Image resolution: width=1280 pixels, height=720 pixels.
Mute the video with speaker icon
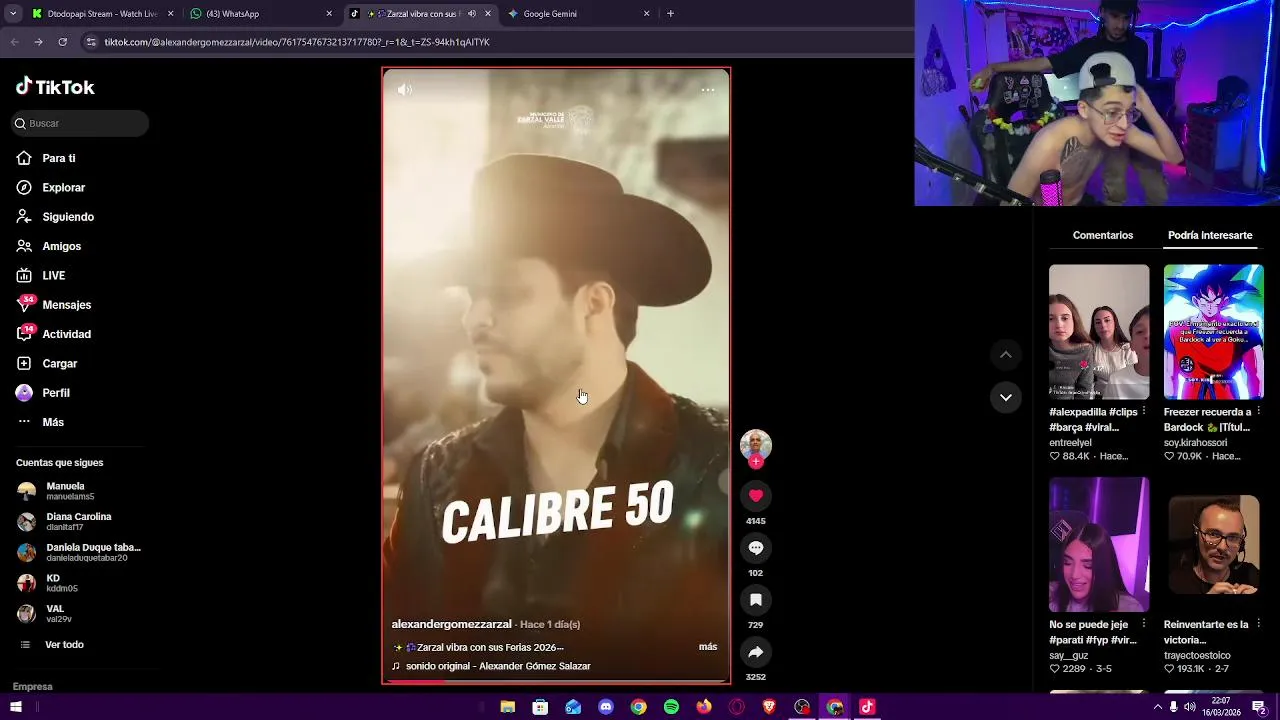tap(404, 90)
